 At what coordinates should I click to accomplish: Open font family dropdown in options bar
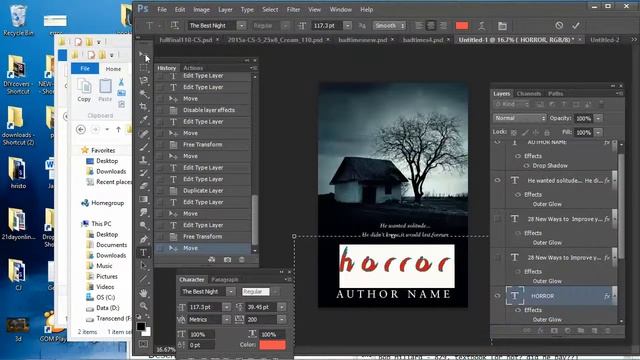pyautogui.click(x=242, y=26)
